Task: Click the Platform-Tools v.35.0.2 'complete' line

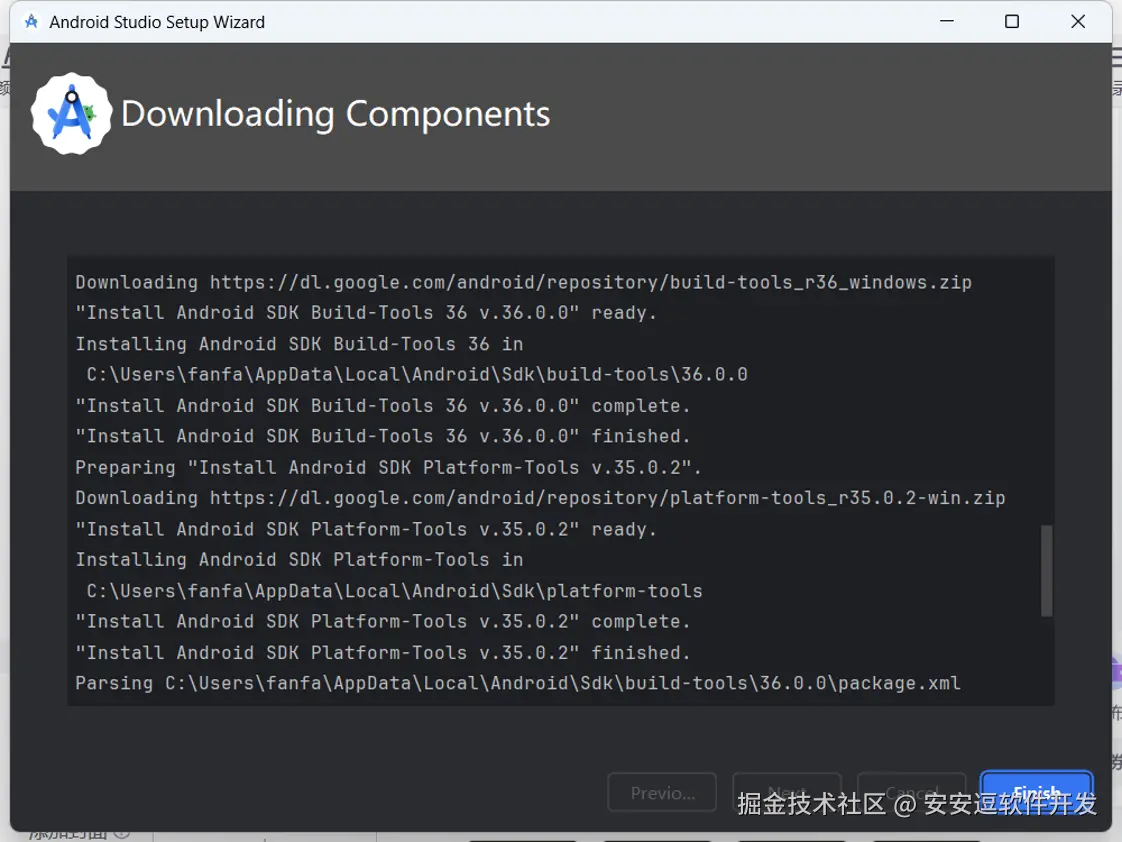Action: pos(383,622)
